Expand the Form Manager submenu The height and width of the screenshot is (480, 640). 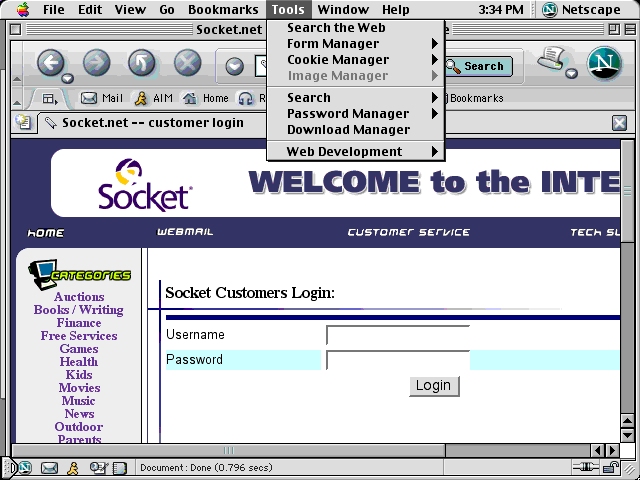pos(355,44)
